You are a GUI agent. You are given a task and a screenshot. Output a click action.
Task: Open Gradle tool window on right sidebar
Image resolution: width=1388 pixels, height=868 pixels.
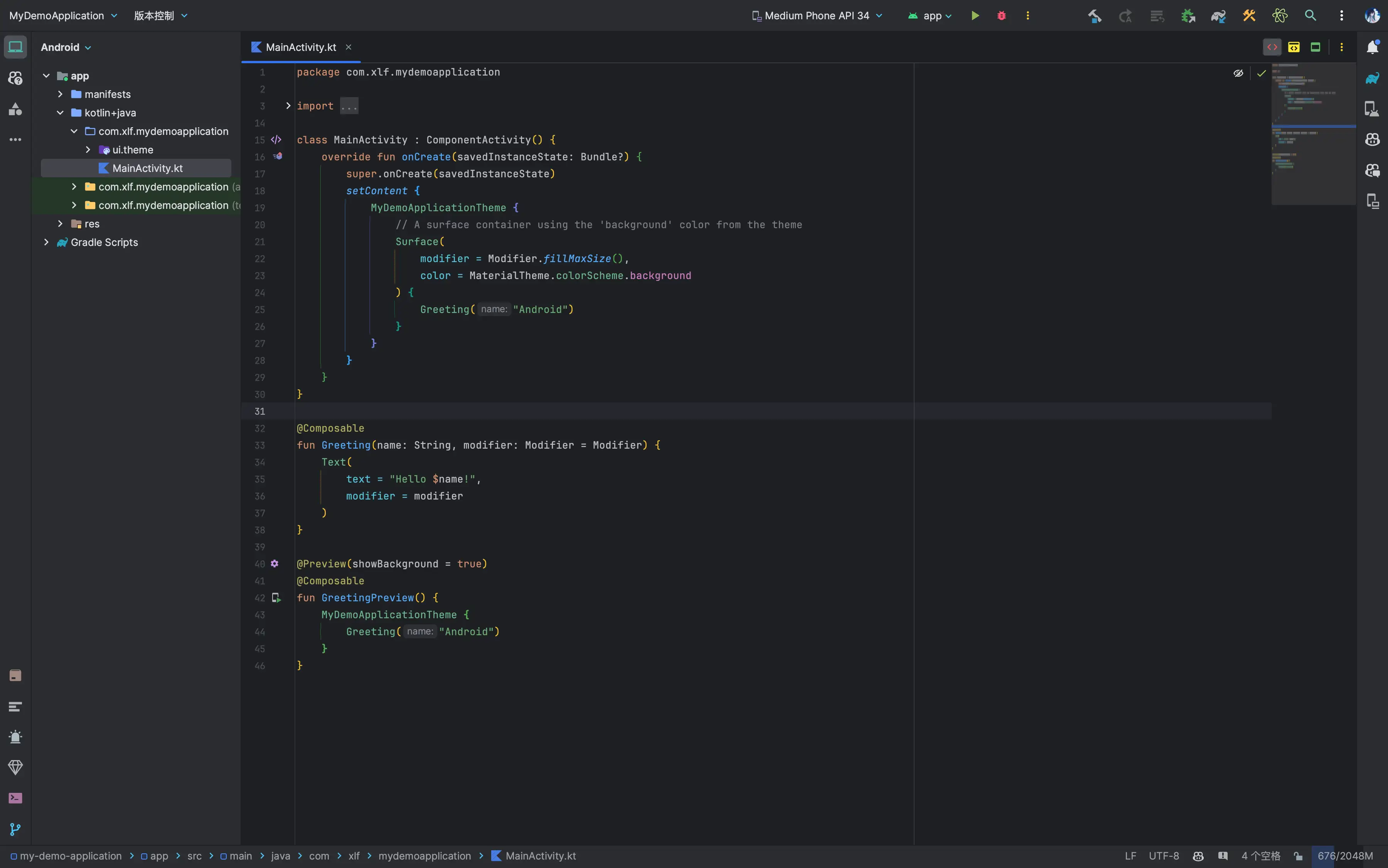(x=1373, y=78)
